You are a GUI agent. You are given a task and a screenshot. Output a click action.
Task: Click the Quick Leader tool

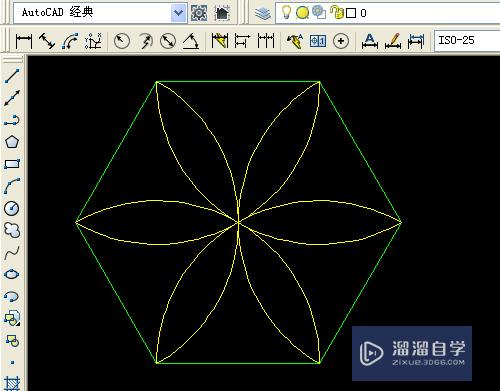pyautogui.click(x=295, y=41)
